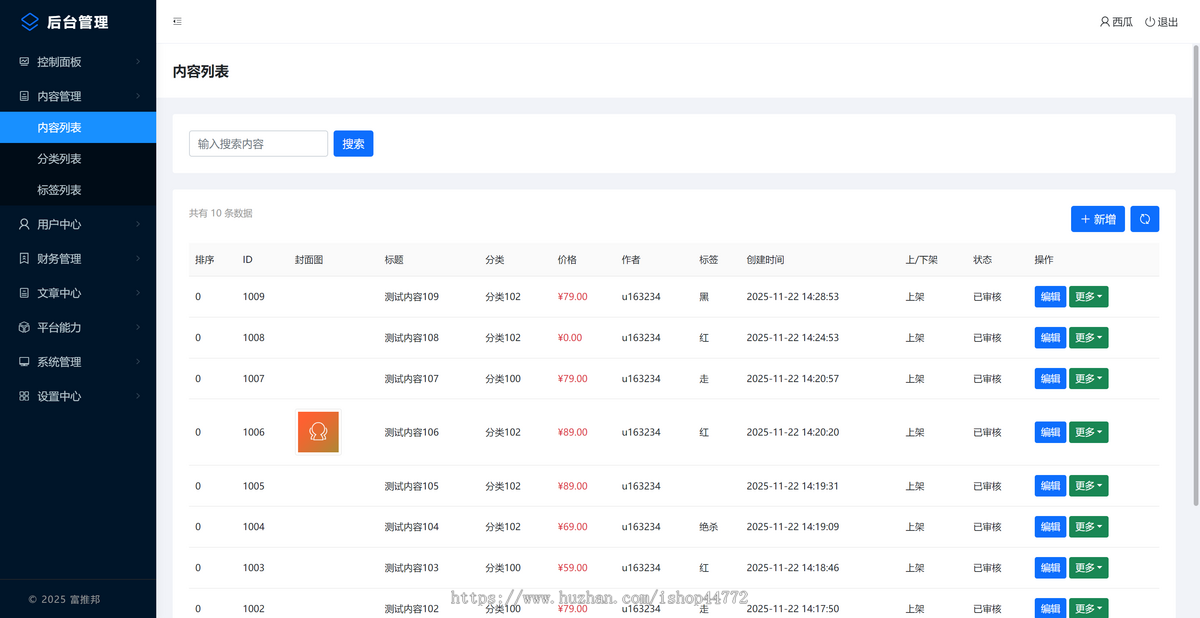Open 更多 dropdown for row 1006

(x=1089, y=432)
